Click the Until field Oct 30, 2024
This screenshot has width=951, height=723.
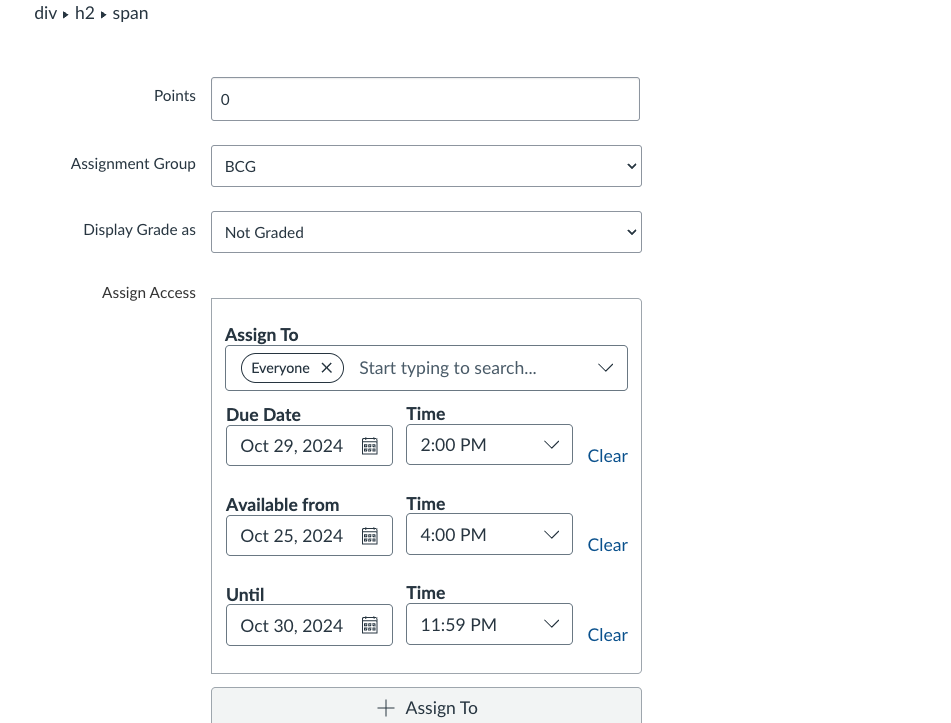[292, 626]
